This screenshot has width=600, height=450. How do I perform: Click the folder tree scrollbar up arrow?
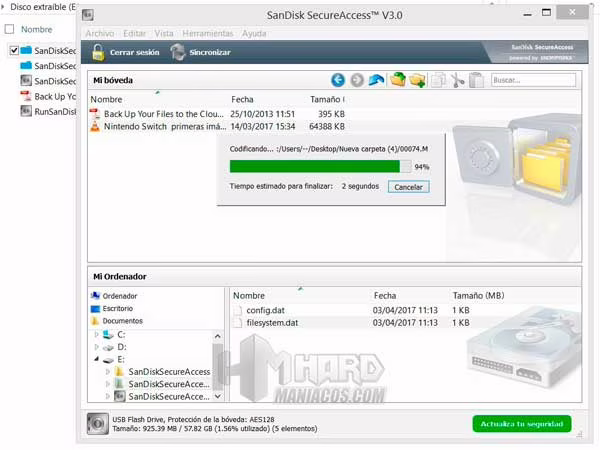(x=218, y=336)
